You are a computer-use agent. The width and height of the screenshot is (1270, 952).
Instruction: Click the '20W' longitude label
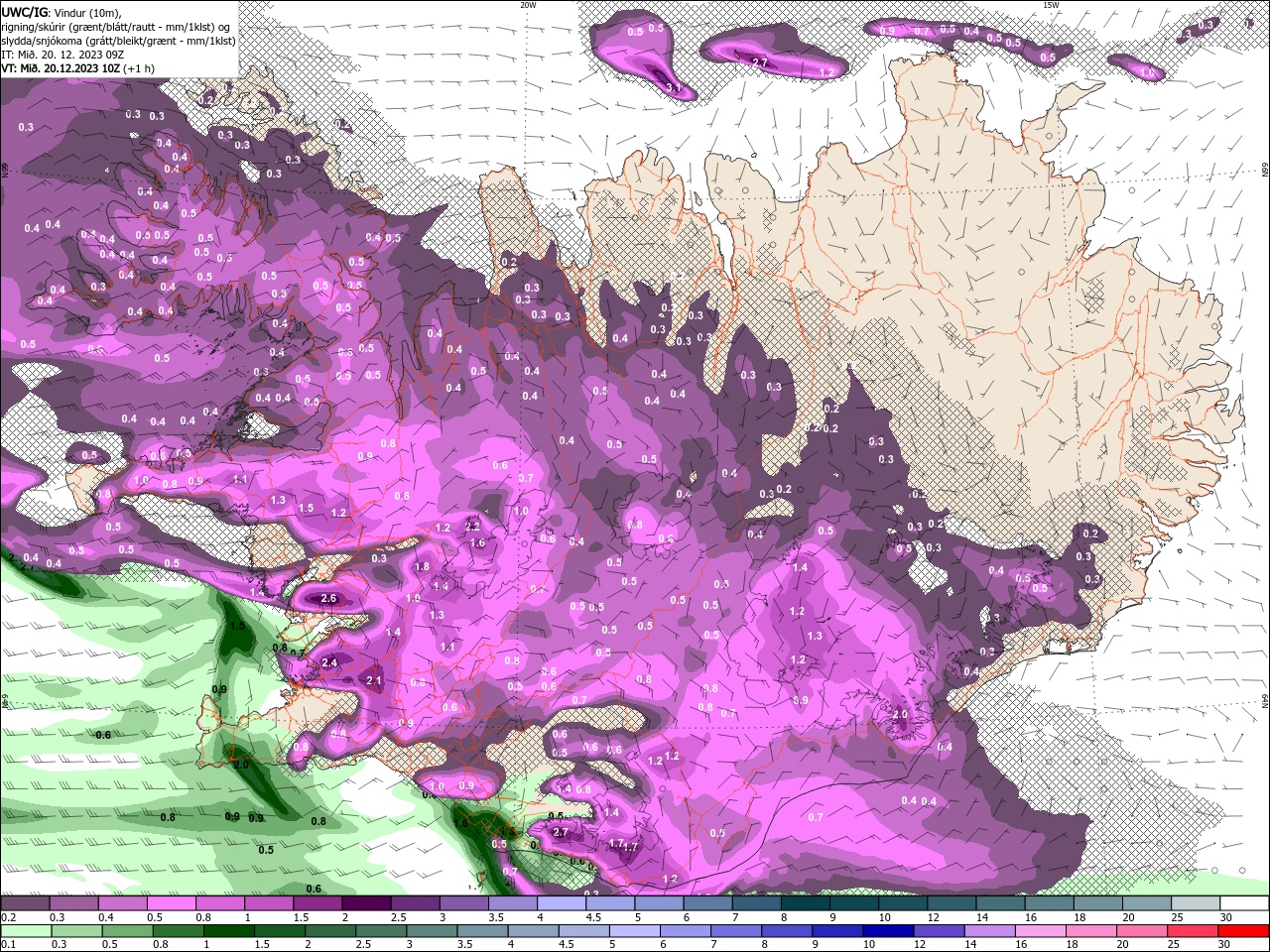528,5
